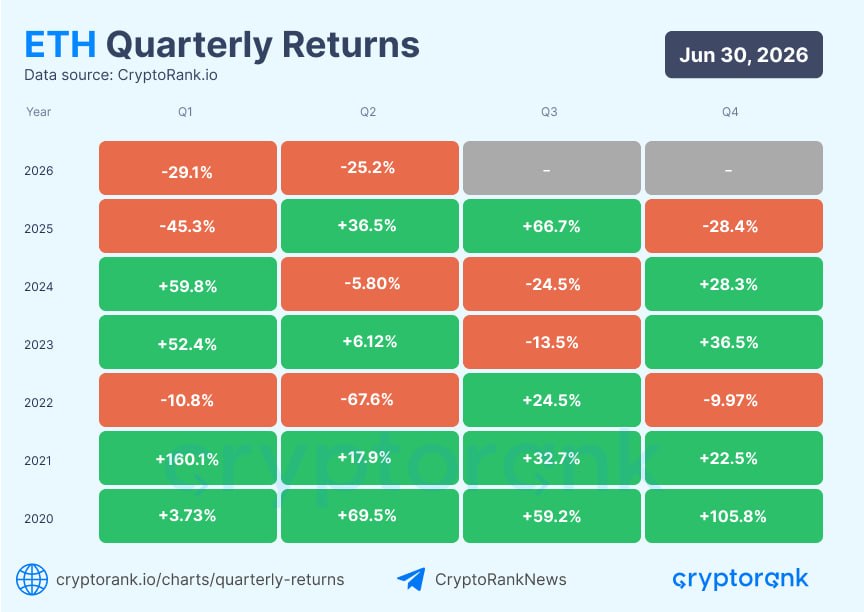Click the Data source: CryptoRank.io text
864x612 pixels.
coord(121,75)
